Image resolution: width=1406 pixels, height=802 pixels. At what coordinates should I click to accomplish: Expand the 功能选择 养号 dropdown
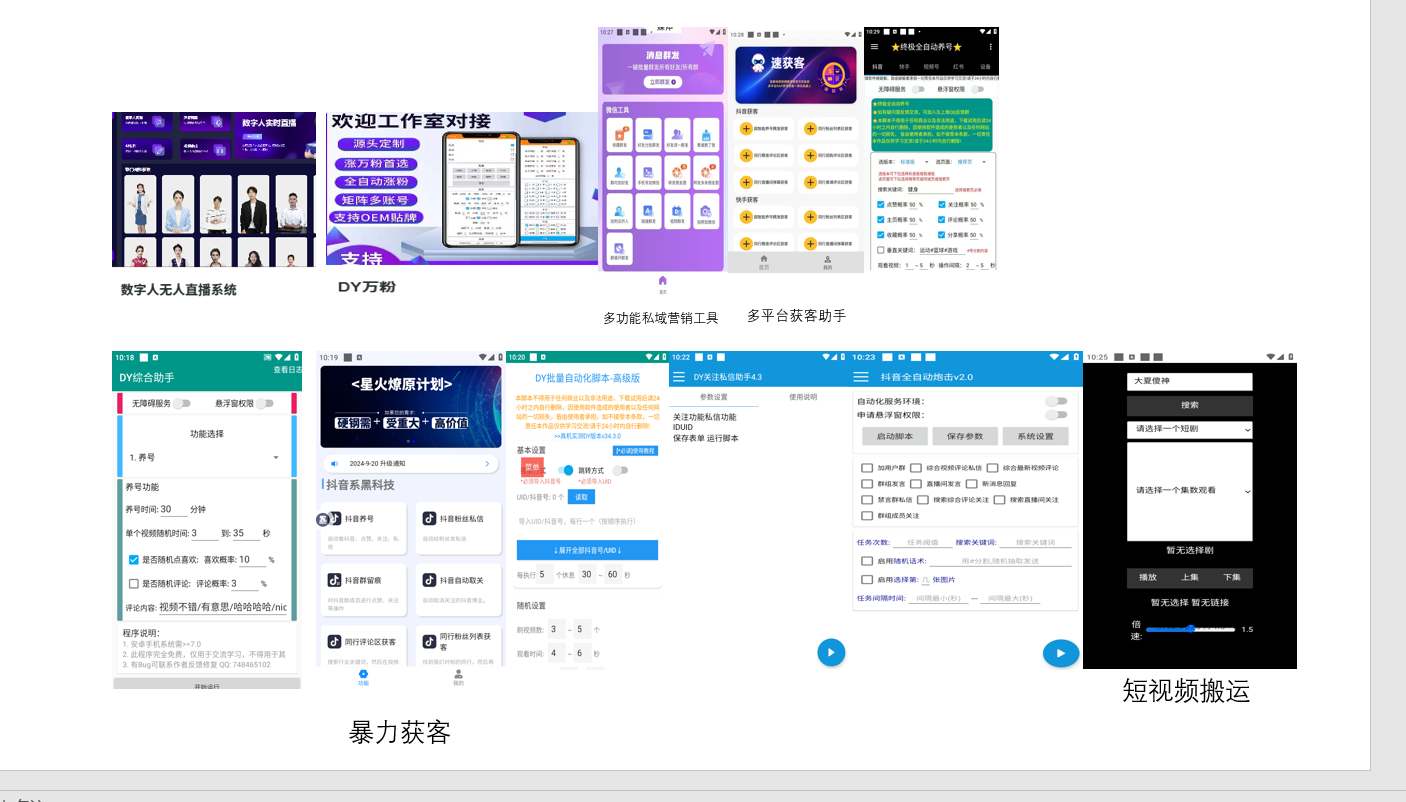click(202, 456)
